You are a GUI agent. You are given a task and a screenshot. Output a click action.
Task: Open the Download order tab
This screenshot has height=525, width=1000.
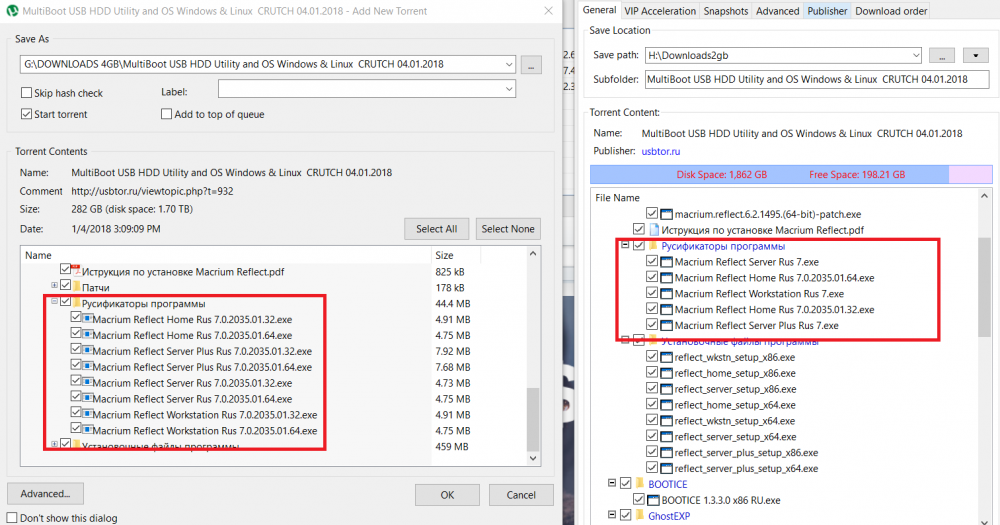click(x=891, y=11)
